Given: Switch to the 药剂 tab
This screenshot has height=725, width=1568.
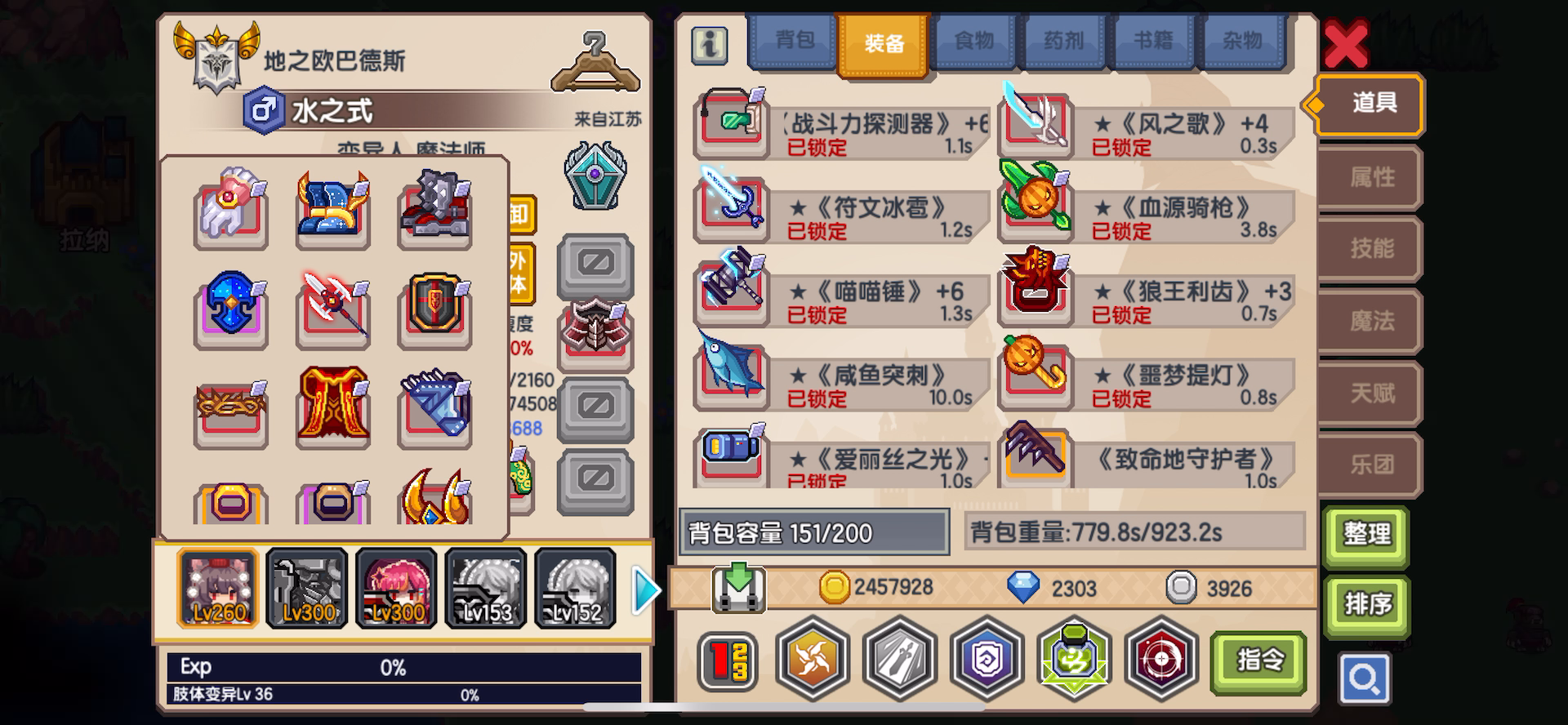Looking at the screenshot, I should [1063, 40].
